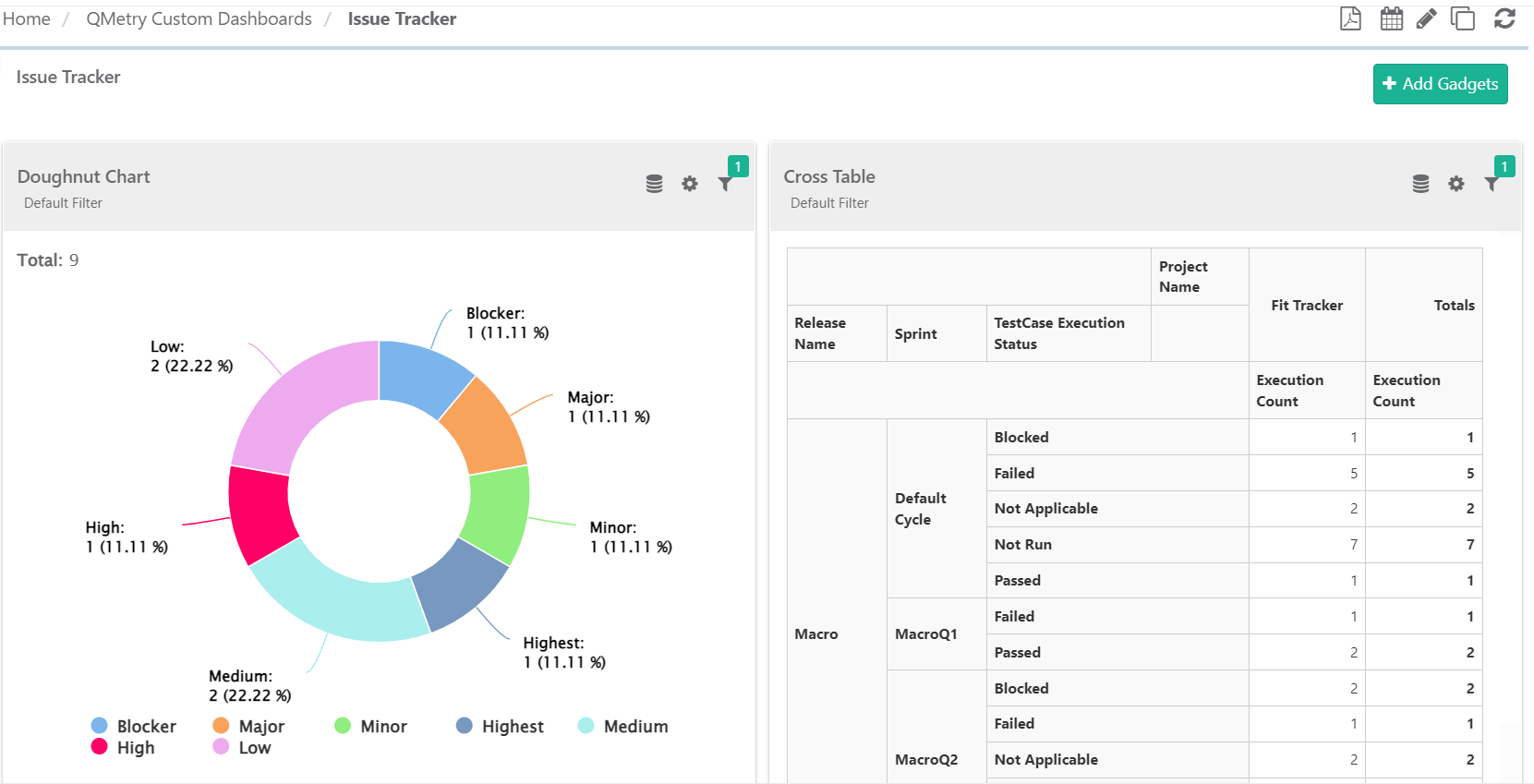
Task: Toggle Blocker series in chart legend
Action: (x=134, y=727)
